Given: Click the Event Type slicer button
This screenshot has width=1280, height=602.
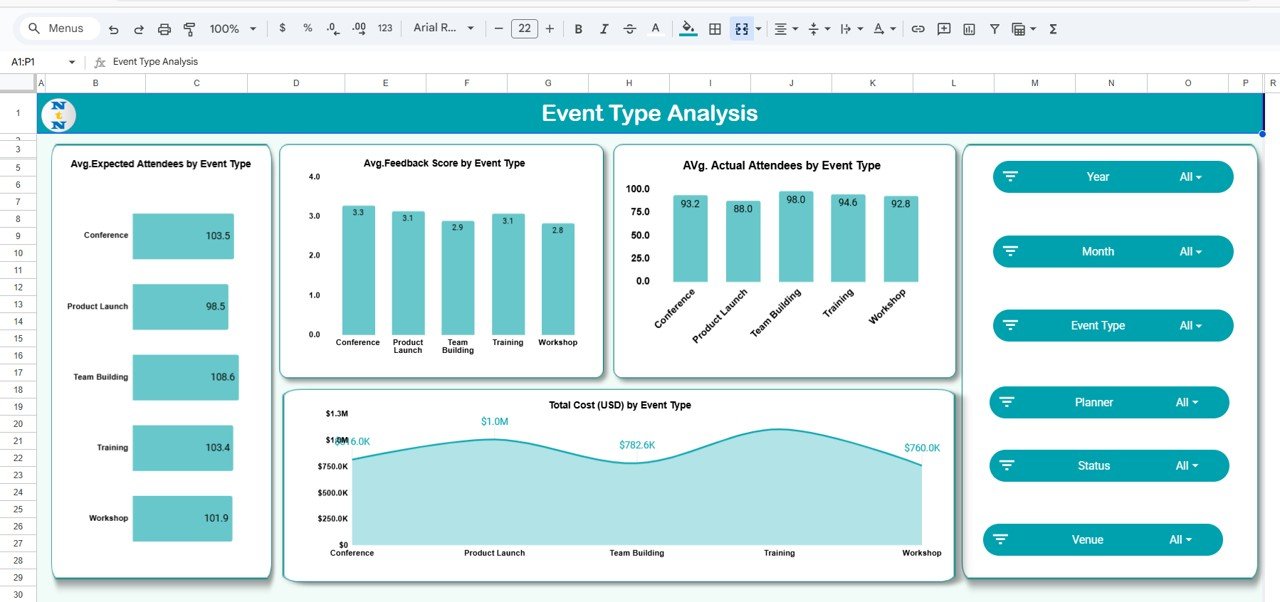Looking at the screenshot, I should coord(1112,325).
